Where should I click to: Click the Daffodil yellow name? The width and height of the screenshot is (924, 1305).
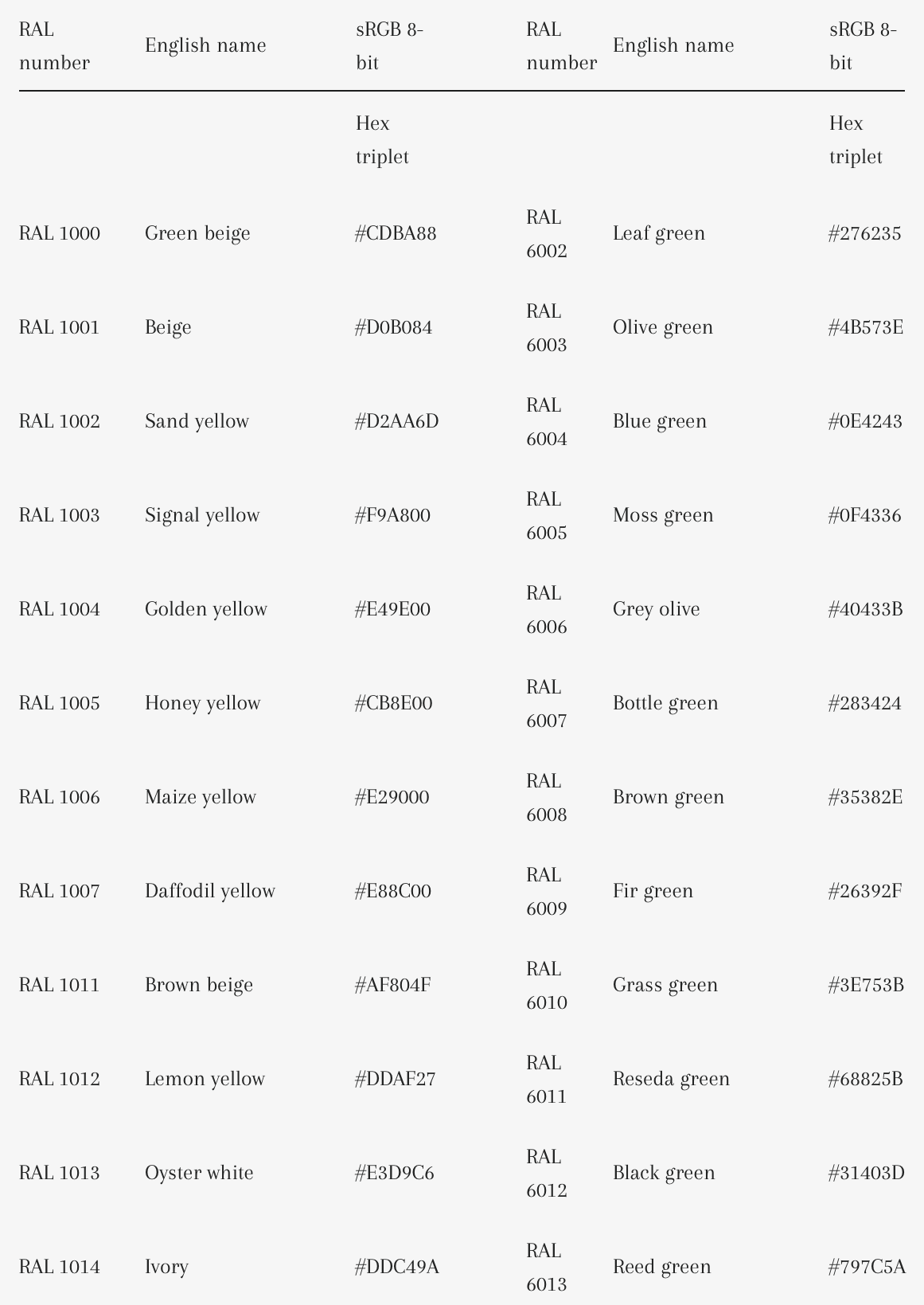210,891
